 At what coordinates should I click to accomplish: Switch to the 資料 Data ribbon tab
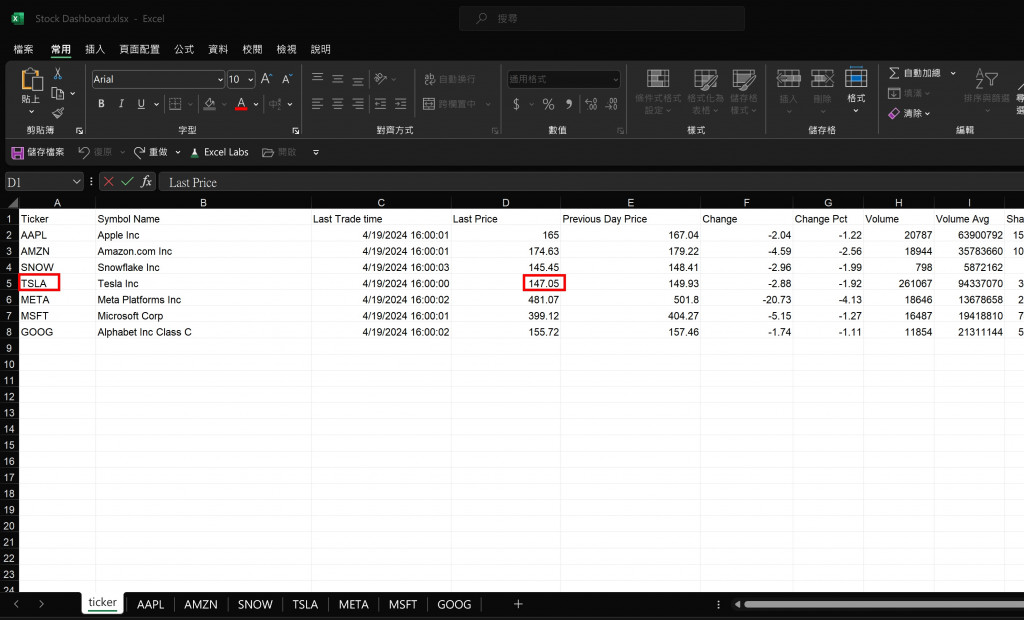[x=218, y=49]
